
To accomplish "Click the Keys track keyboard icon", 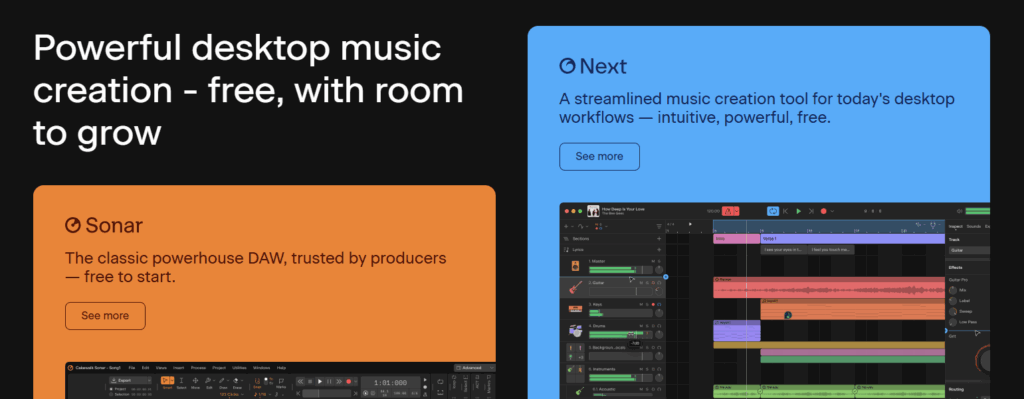I will [575, 309].
